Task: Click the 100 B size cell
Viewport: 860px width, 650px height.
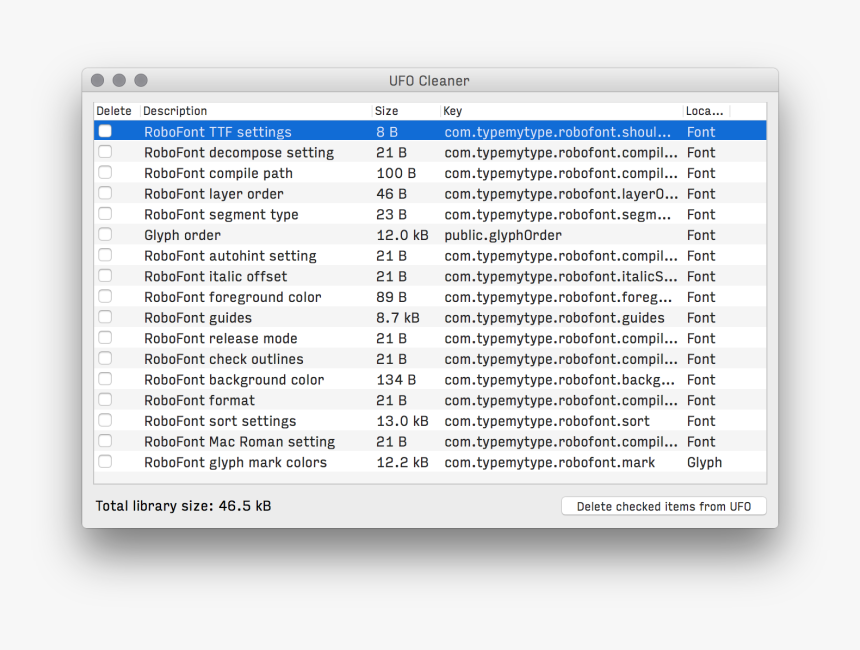Action: coord(396,173)
